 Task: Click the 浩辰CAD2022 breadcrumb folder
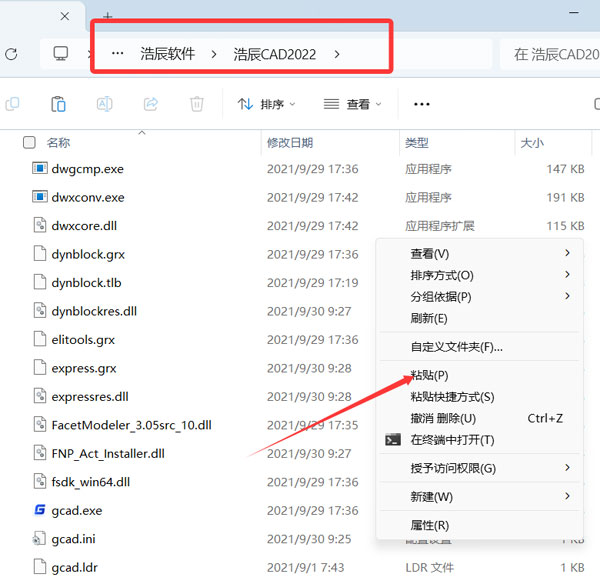tap(275, 54)
